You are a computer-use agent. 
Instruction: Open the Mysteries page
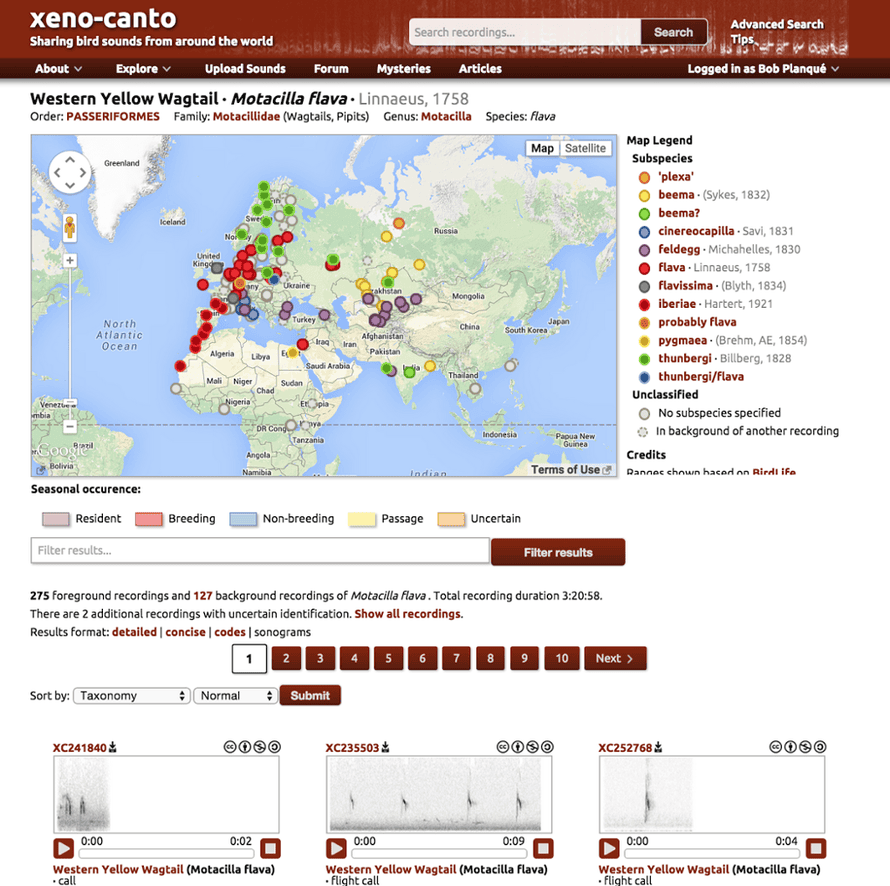coord(404,69)
